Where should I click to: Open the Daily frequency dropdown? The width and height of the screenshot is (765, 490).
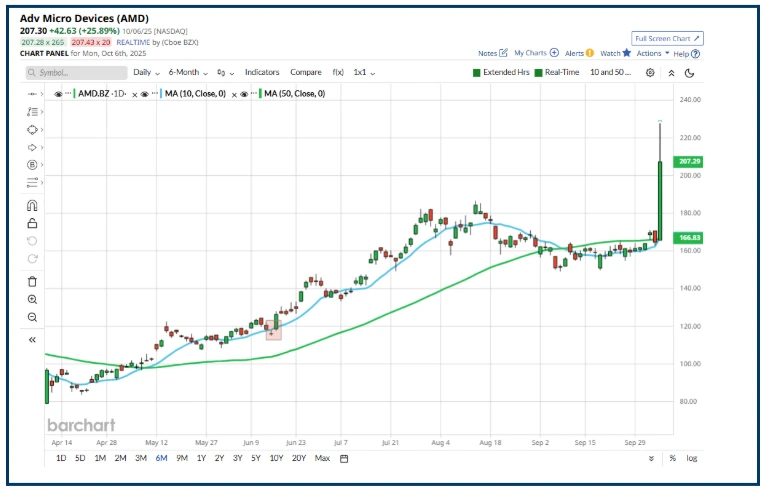(x=146, y=73)
